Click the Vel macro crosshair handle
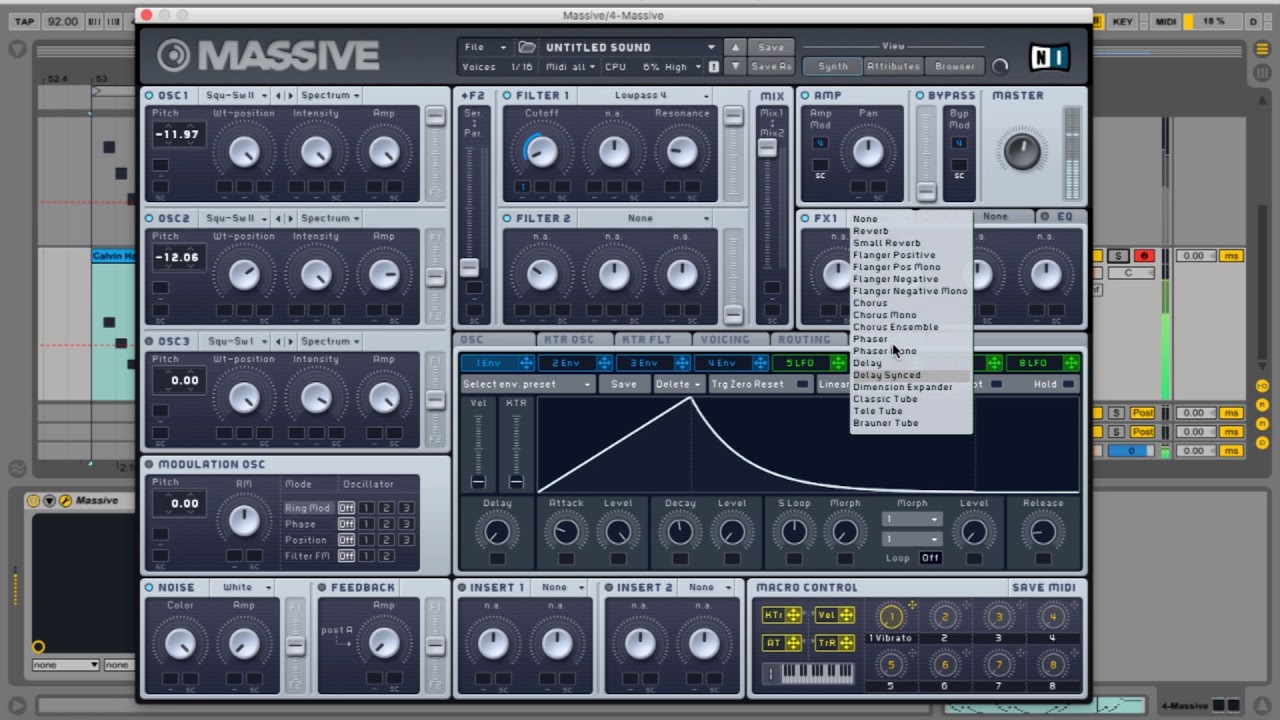 (846, 615)
